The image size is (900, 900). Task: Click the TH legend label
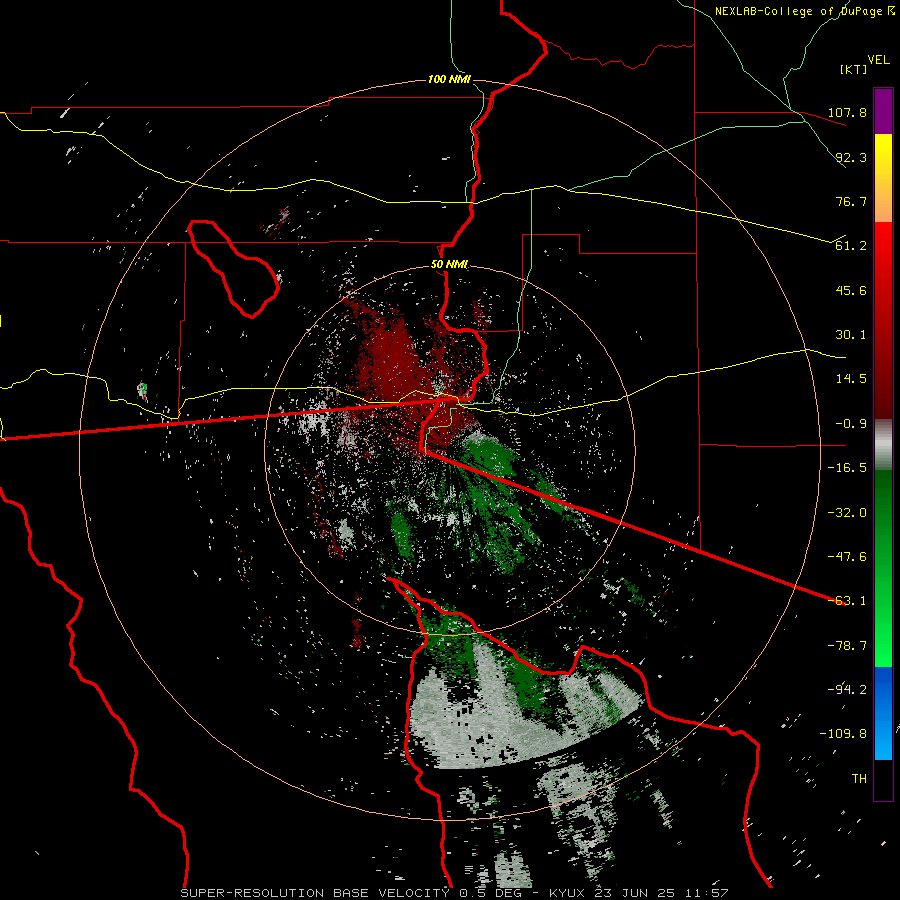click(x=859, y=779)
